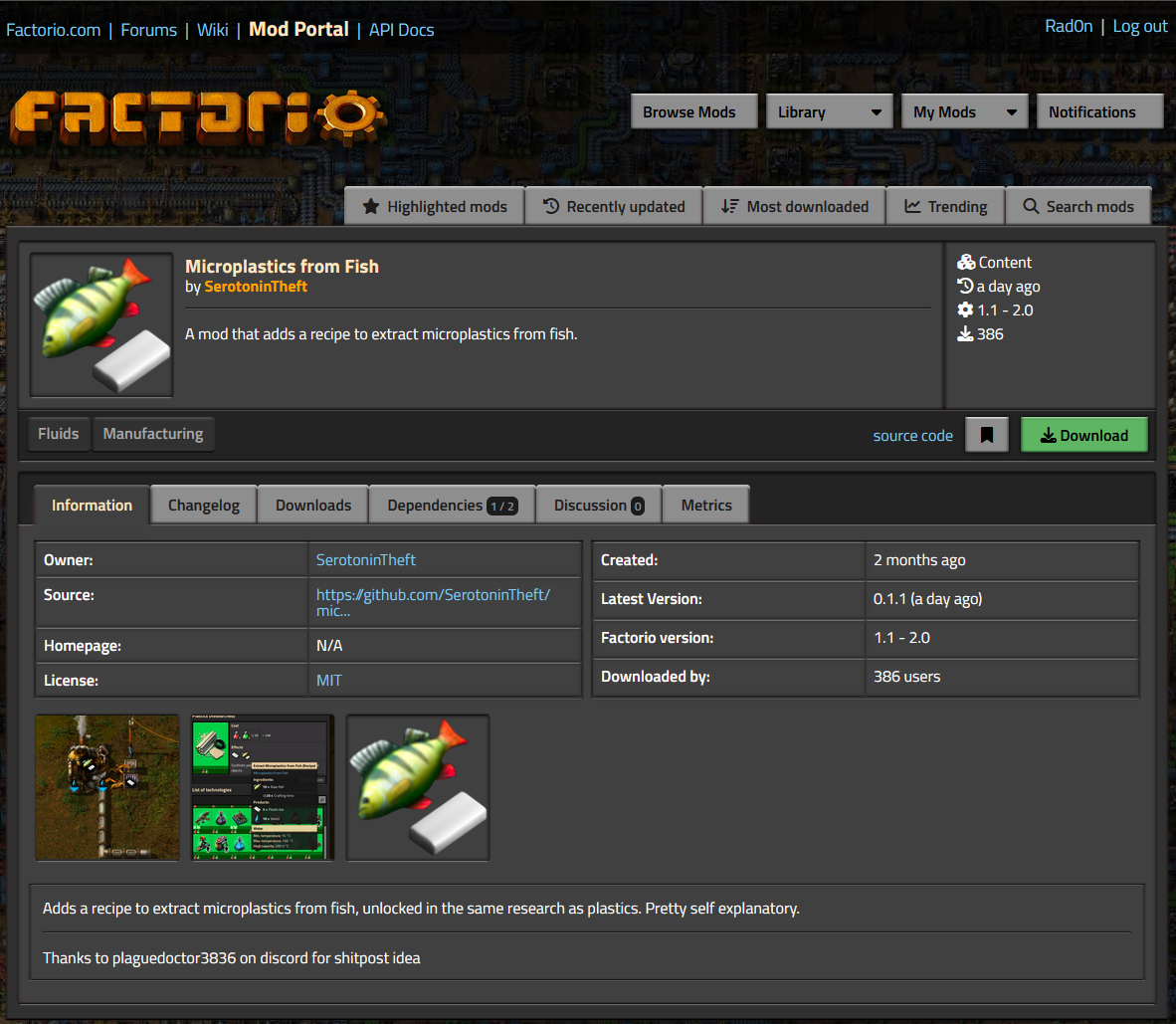This screenshot has height=1024, width=1176.
Task: Switch to the Dependencies tab
Action: (x=452, y=505)
